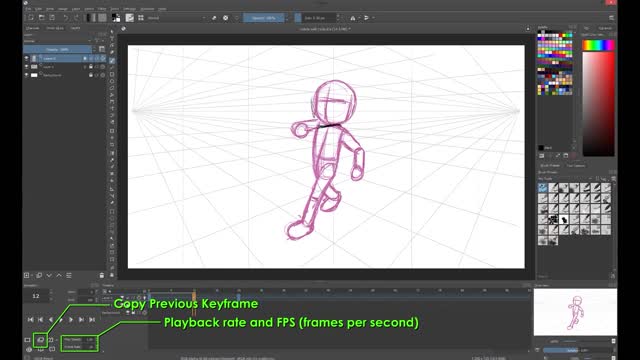The image size is (640, 360).
Task: Adjust the brush Opacity slider
Action: pyautogui.click(x=264, y=18)
